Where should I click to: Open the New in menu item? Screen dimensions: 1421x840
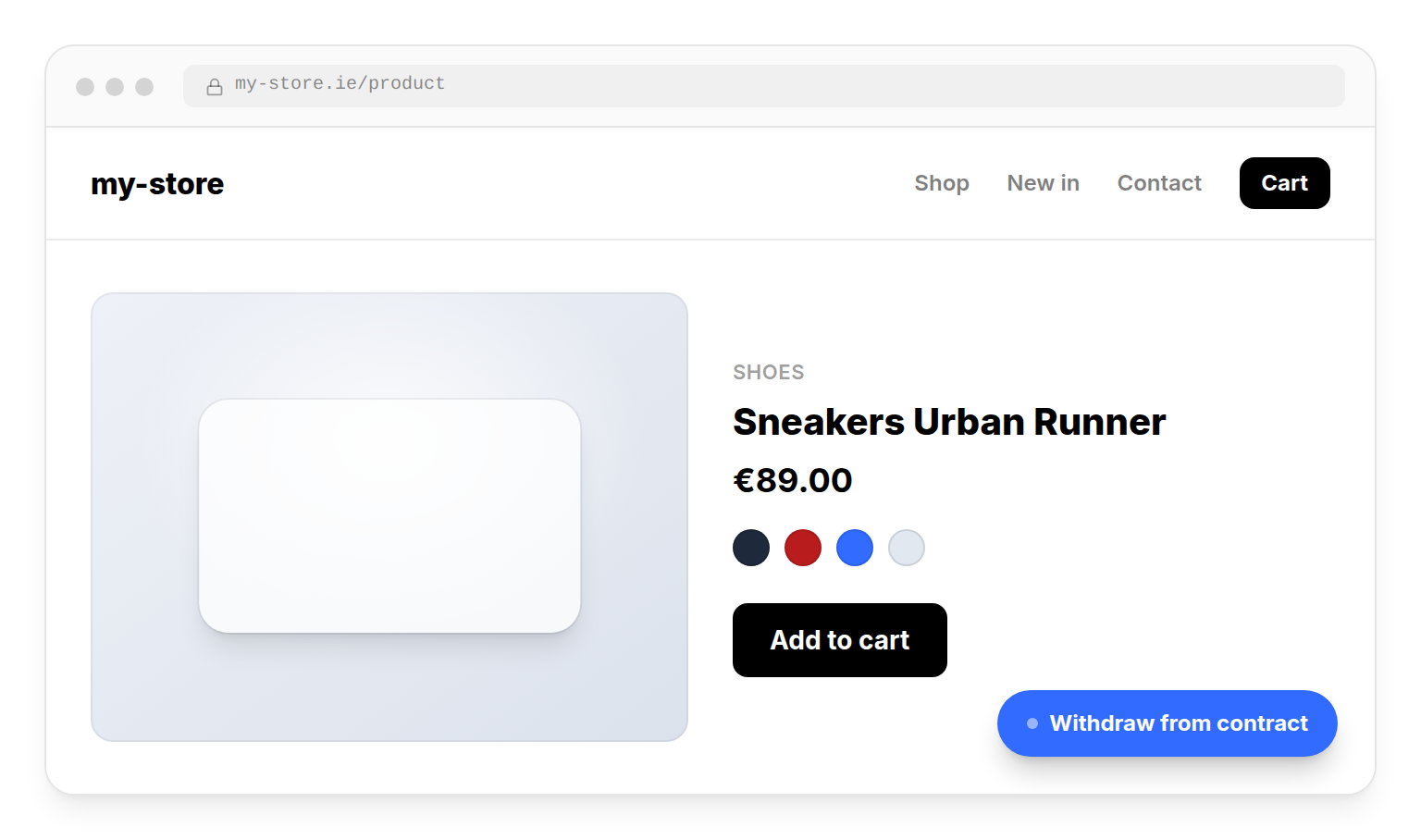1044,183
